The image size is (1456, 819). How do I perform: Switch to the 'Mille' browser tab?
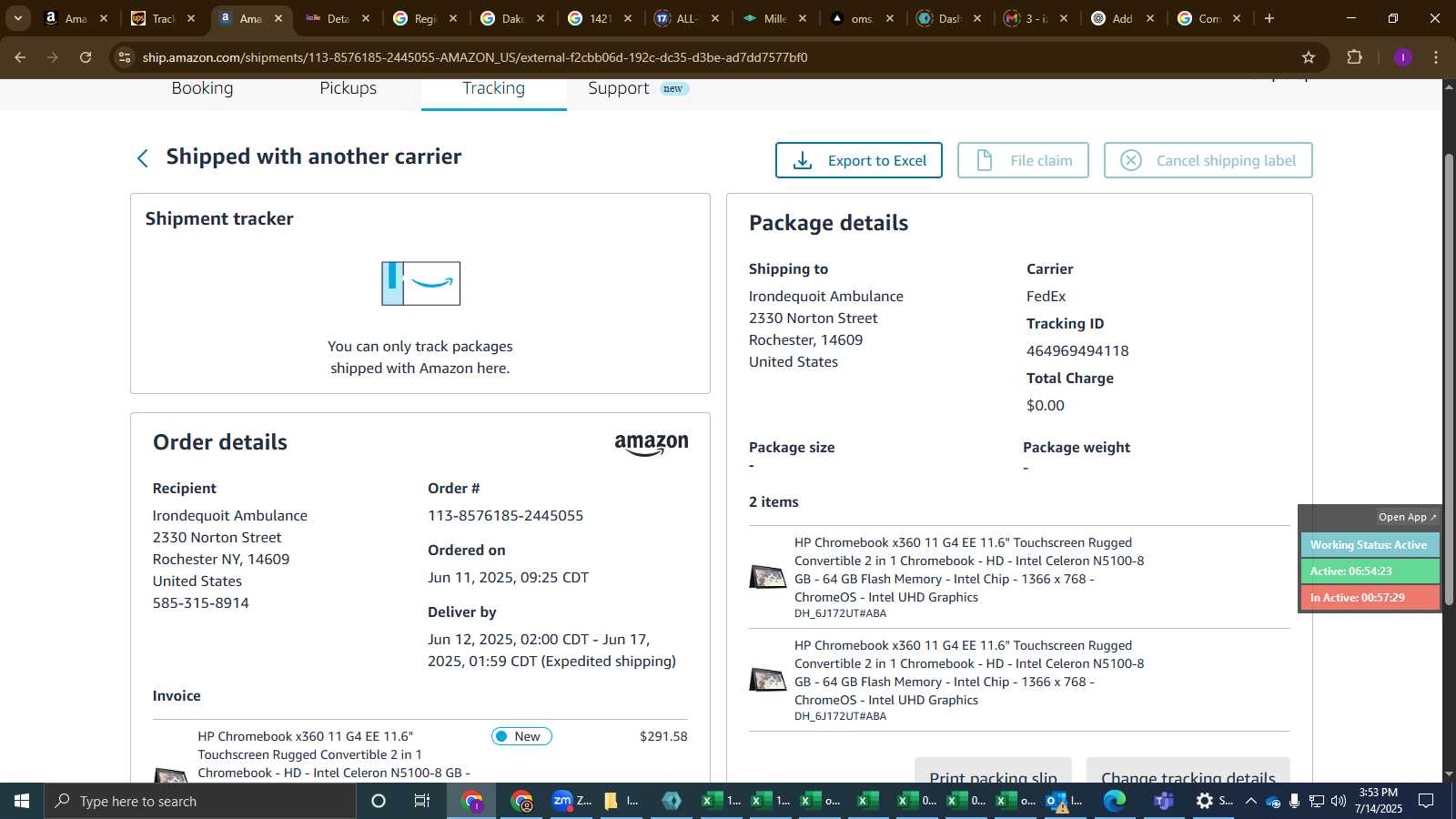point(775,18)
